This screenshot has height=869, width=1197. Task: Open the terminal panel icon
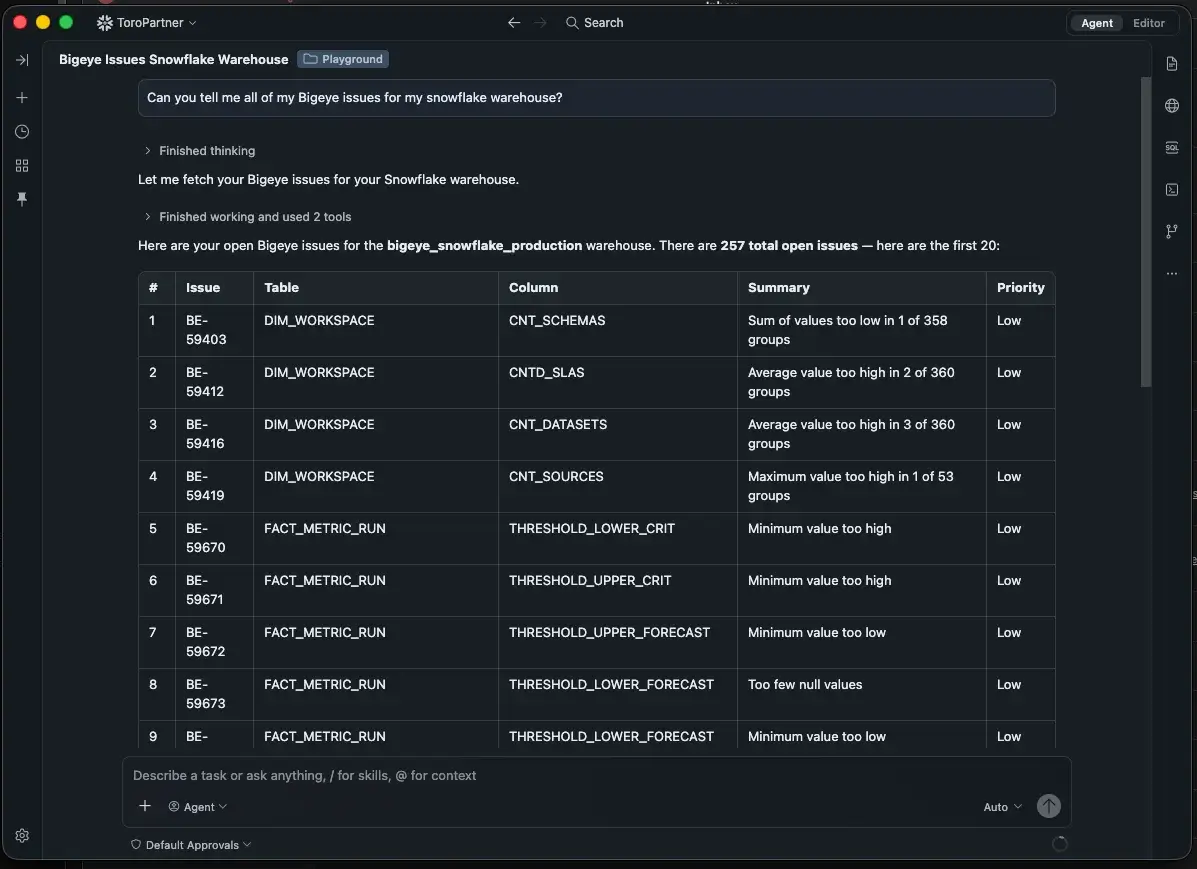click(x=1172, y=189)
